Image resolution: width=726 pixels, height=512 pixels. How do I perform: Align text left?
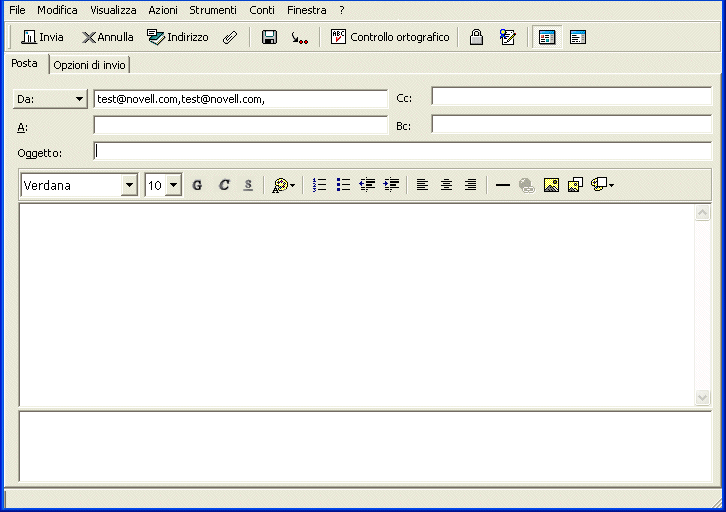pos(422,185)
